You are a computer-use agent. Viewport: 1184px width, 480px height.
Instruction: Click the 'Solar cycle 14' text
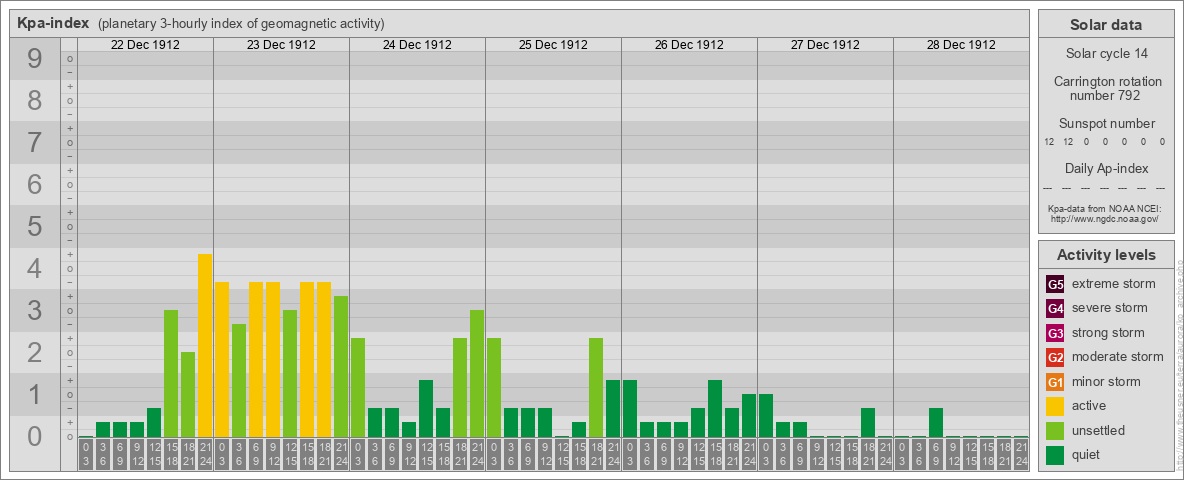(x=1106, y=54)
